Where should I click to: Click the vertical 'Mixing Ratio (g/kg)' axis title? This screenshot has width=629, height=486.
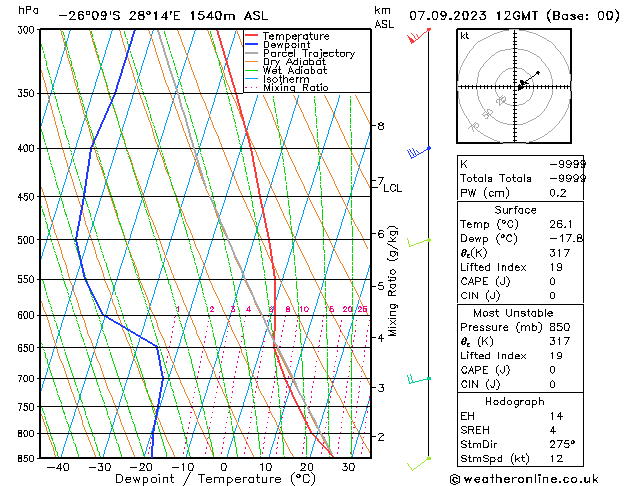click(393, 281)
